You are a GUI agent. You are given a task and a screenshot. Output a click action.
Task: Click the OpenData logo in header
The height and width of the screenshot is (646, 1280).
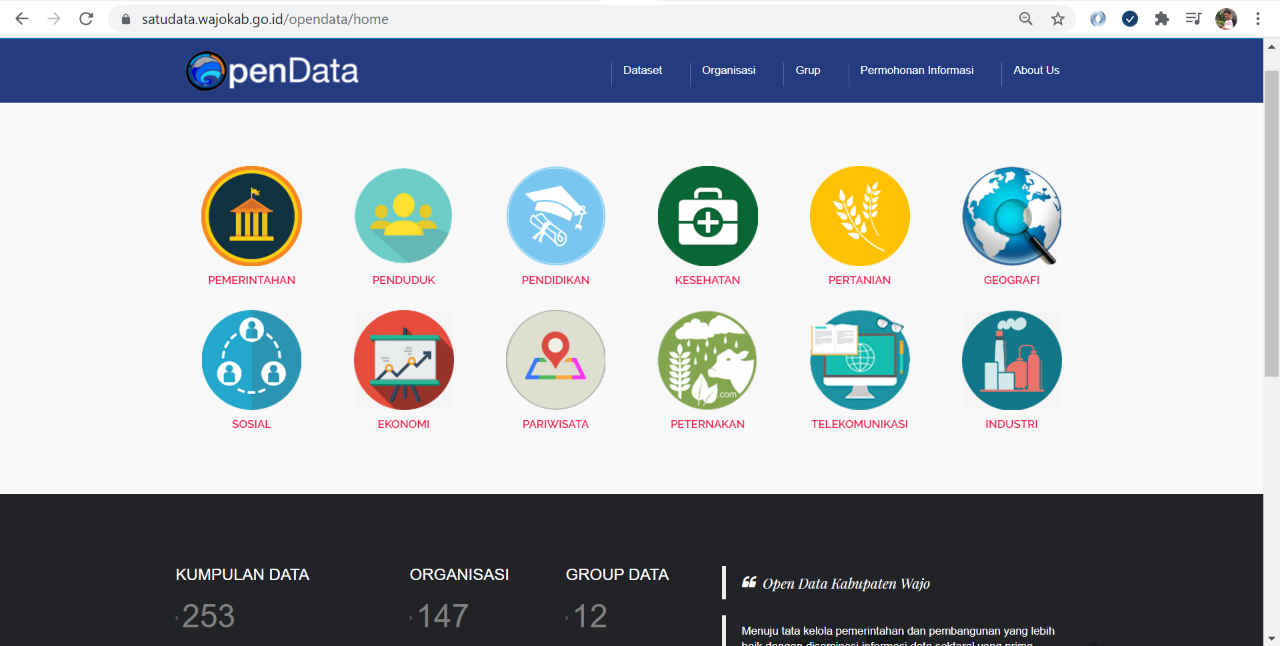pos(272,71)
